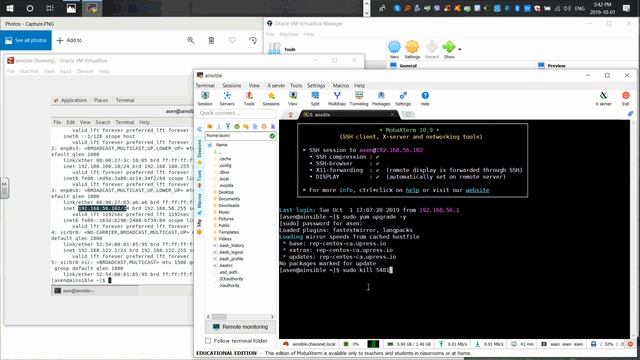Click the X server toolbar icon at right
The height and width of the screenshot is (360, 640).
click(603, 98)
